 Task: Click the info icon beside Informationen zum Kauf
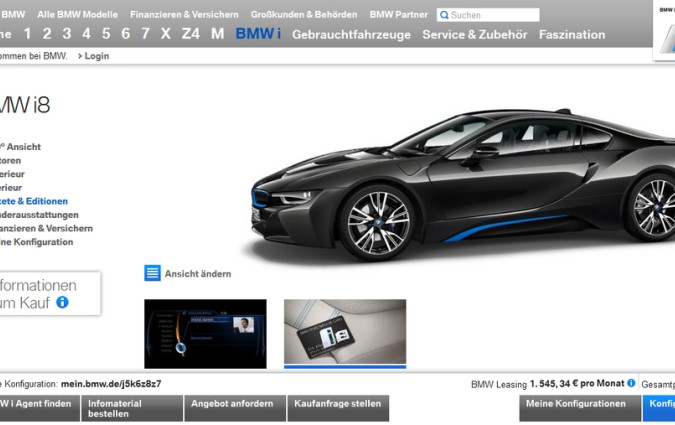pyautogui.click(x=62, y=301)
